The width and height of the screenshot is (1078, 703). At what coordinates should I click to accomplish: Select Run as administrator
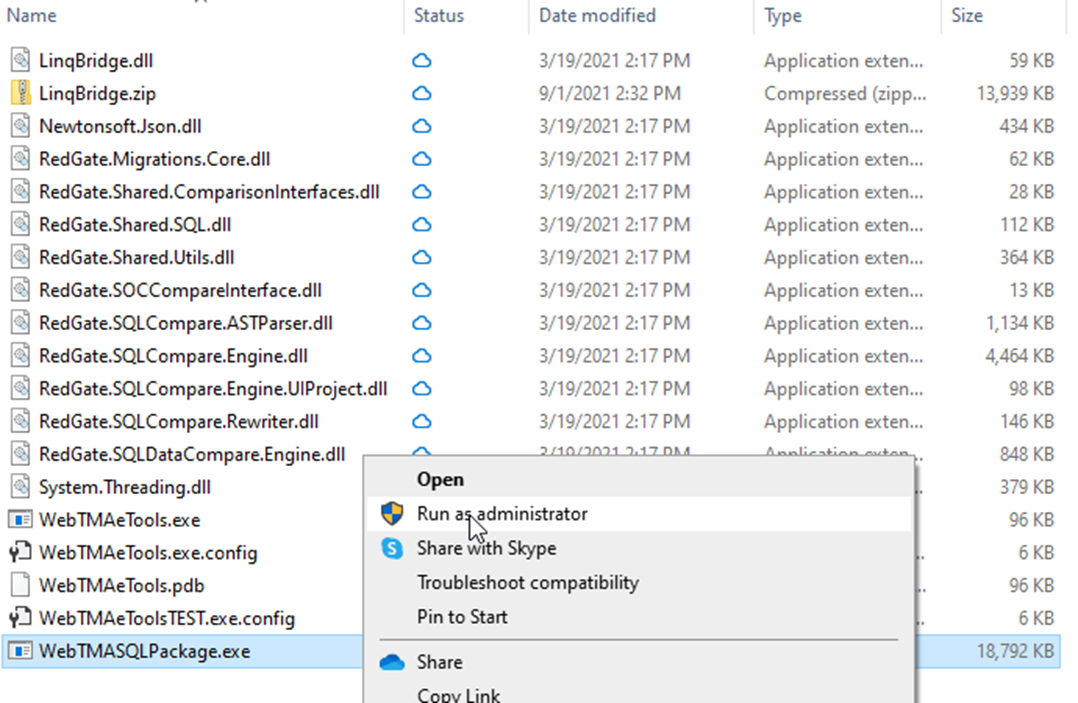click(x=502, y=514)
